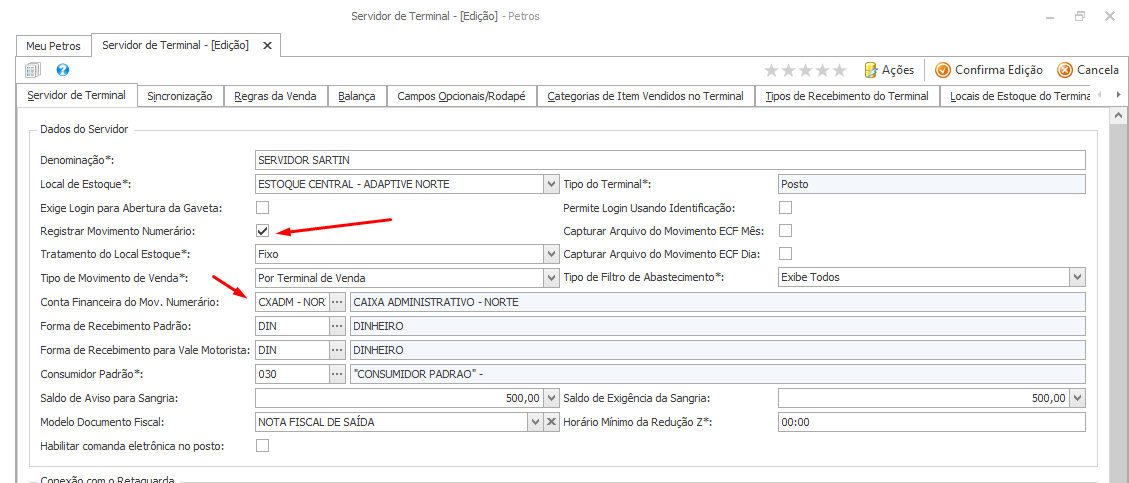Select the Servidor de Terminal sub-tab
The height and width of the screenshot is (483, 1129).
click(76, 95)
